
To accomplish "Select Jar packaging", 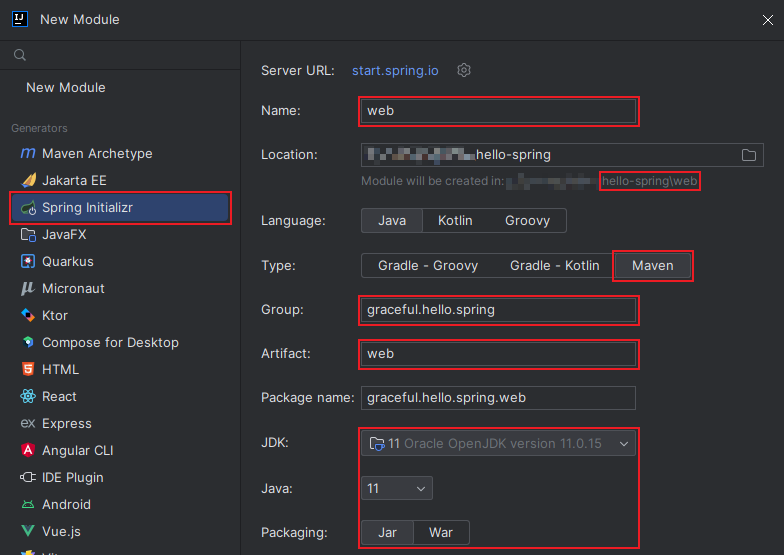I will point(388,532).
